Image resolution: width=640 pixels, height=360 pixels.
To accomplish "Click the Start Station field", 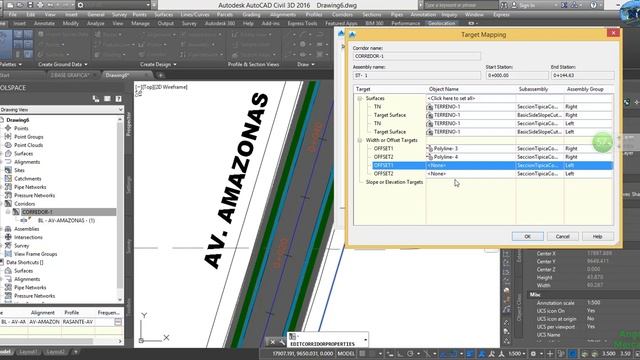I will [x=517, y=76].
